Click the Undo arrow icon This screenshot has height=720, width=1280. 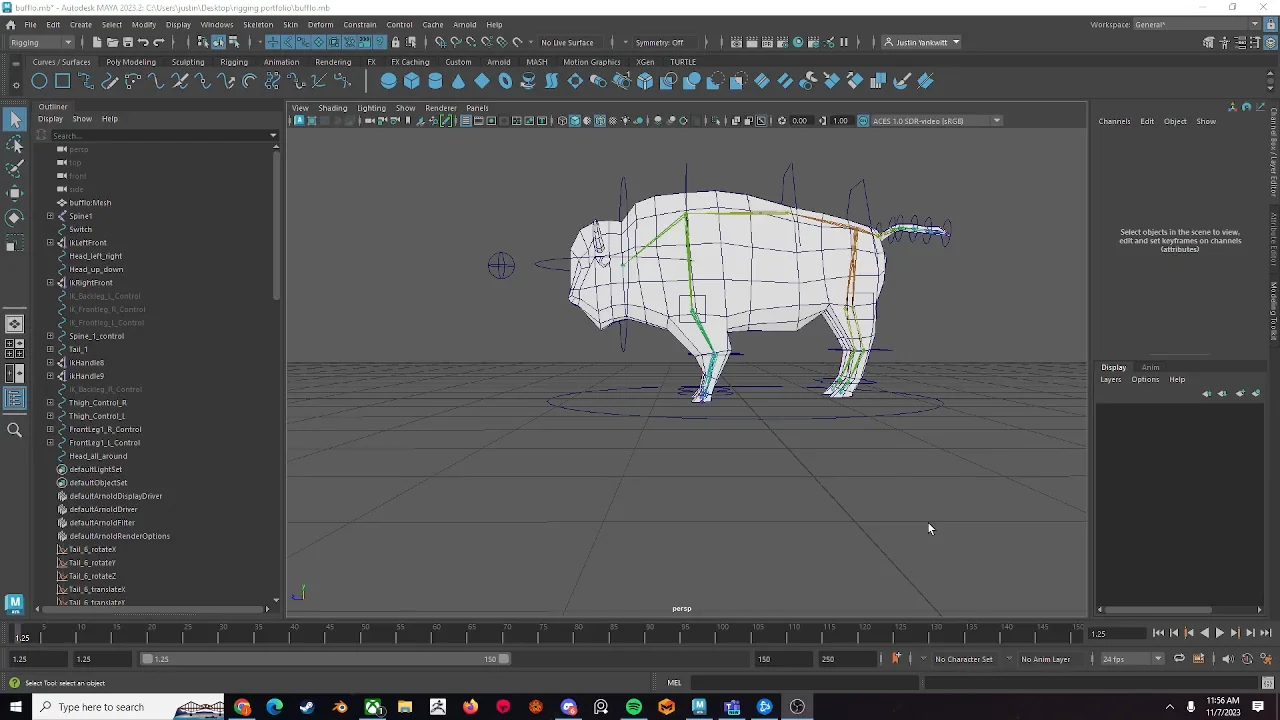coord(143,42)
